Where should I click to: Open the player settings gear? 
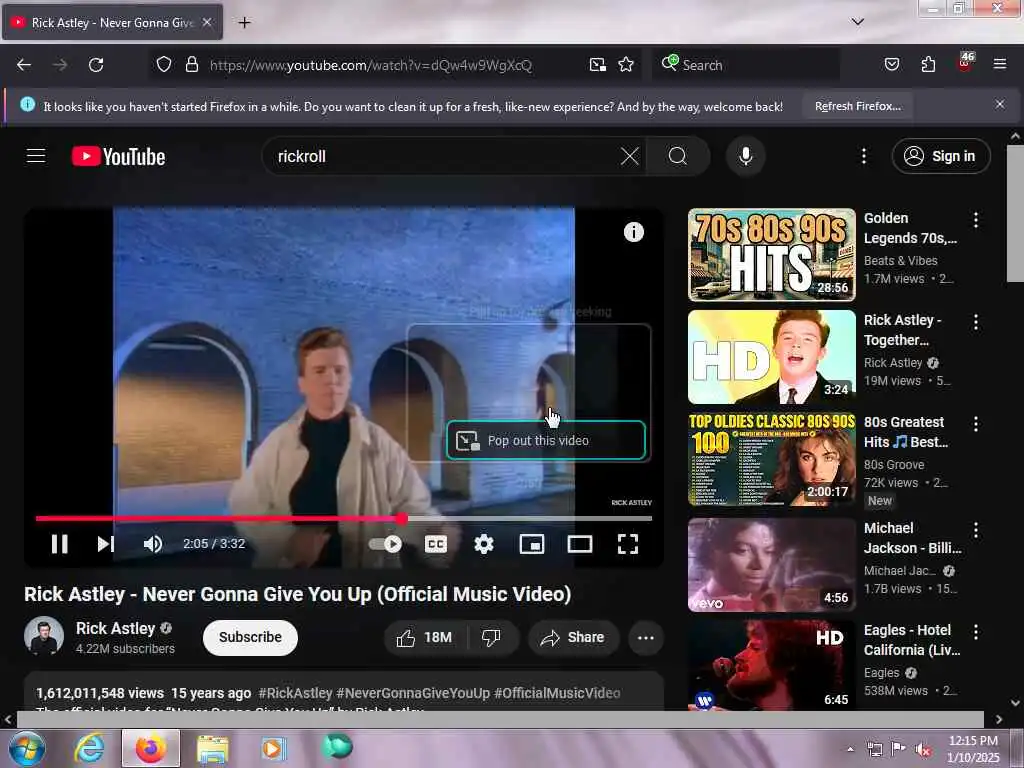[x=483, y=544]
